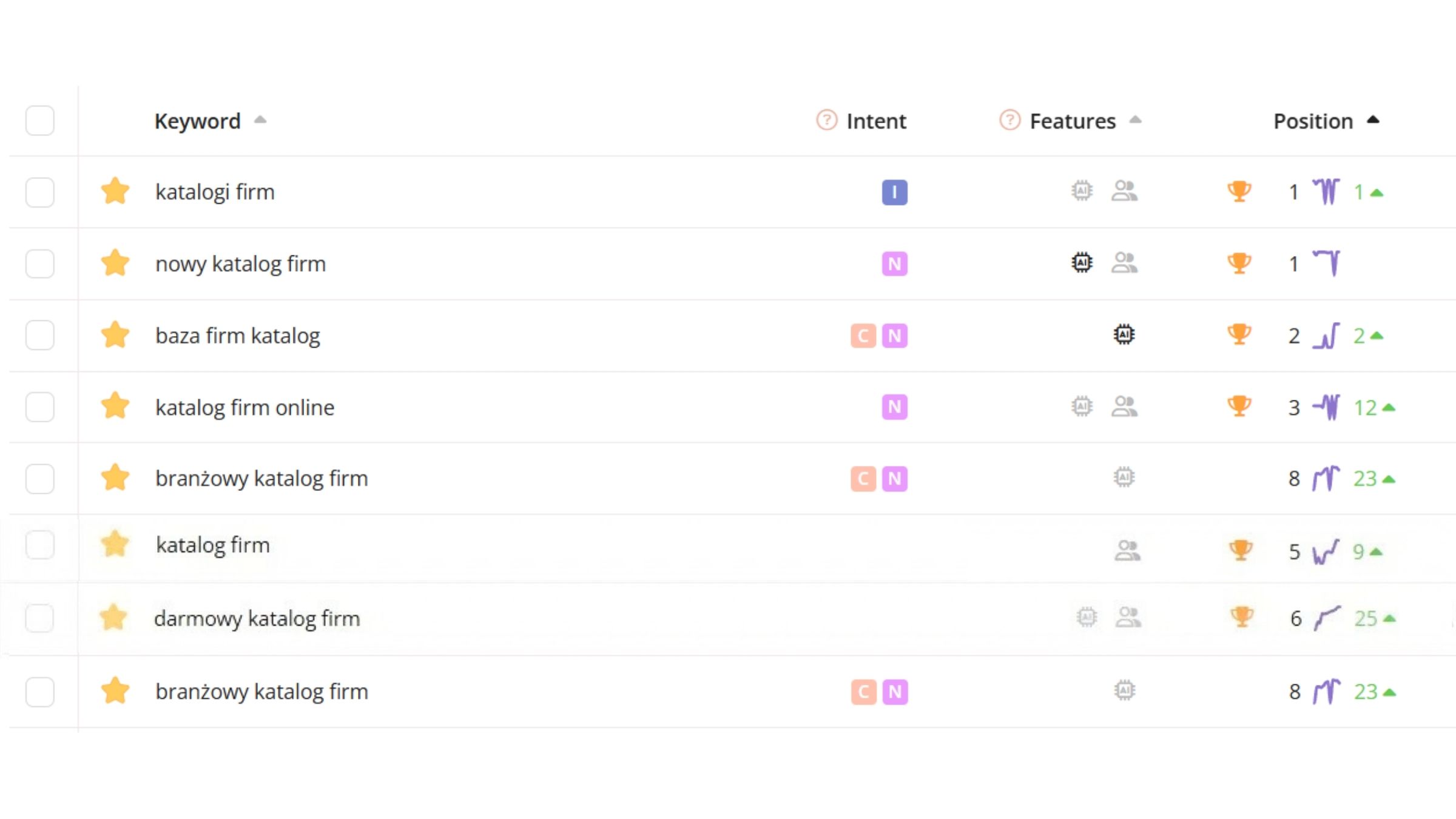Click the star beside baza firm katalog
The width and height of the screenshot is (1456, 819).
(115, 335)
